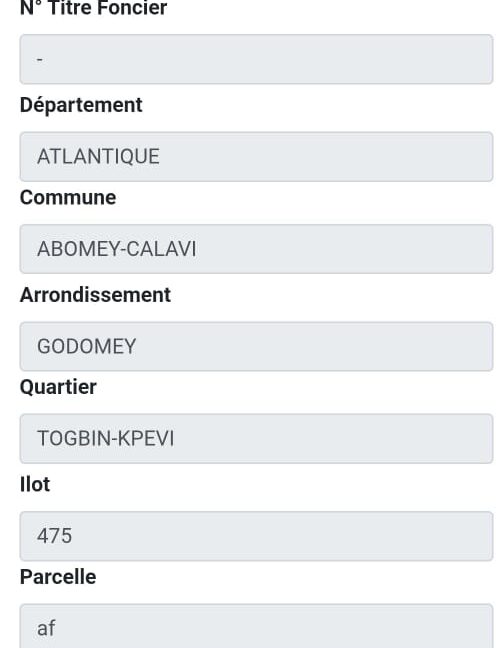Select the Quartier field showing TOGBIN-KPEVI
The width and height of the screenshot is (499, 648).
pos(256,438)
